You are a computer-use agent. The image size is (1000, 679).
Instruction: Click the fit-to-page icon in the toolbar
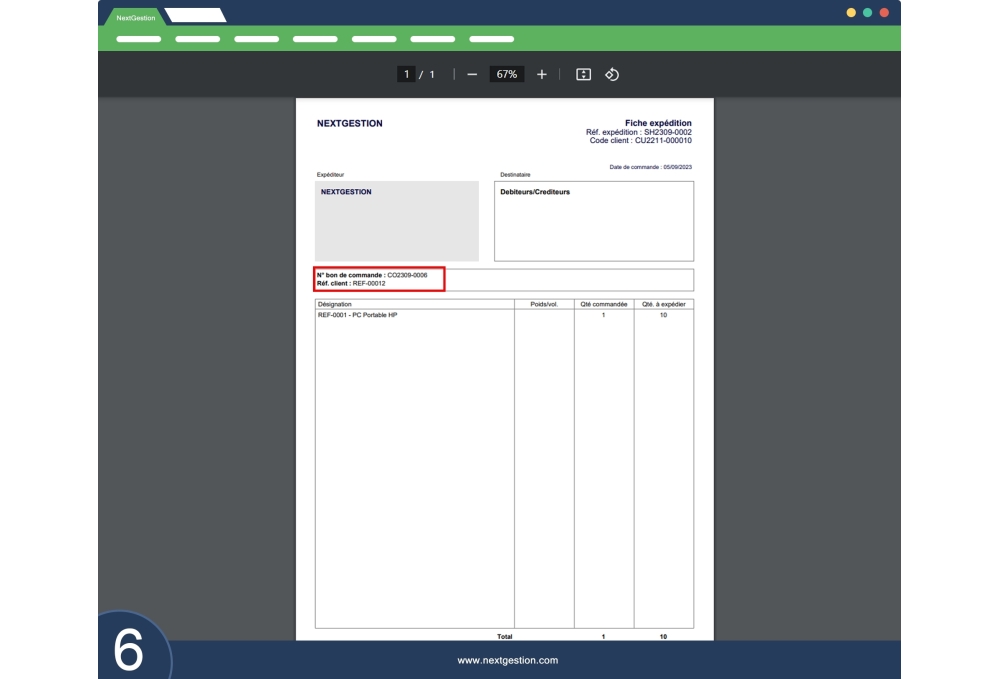583,73
